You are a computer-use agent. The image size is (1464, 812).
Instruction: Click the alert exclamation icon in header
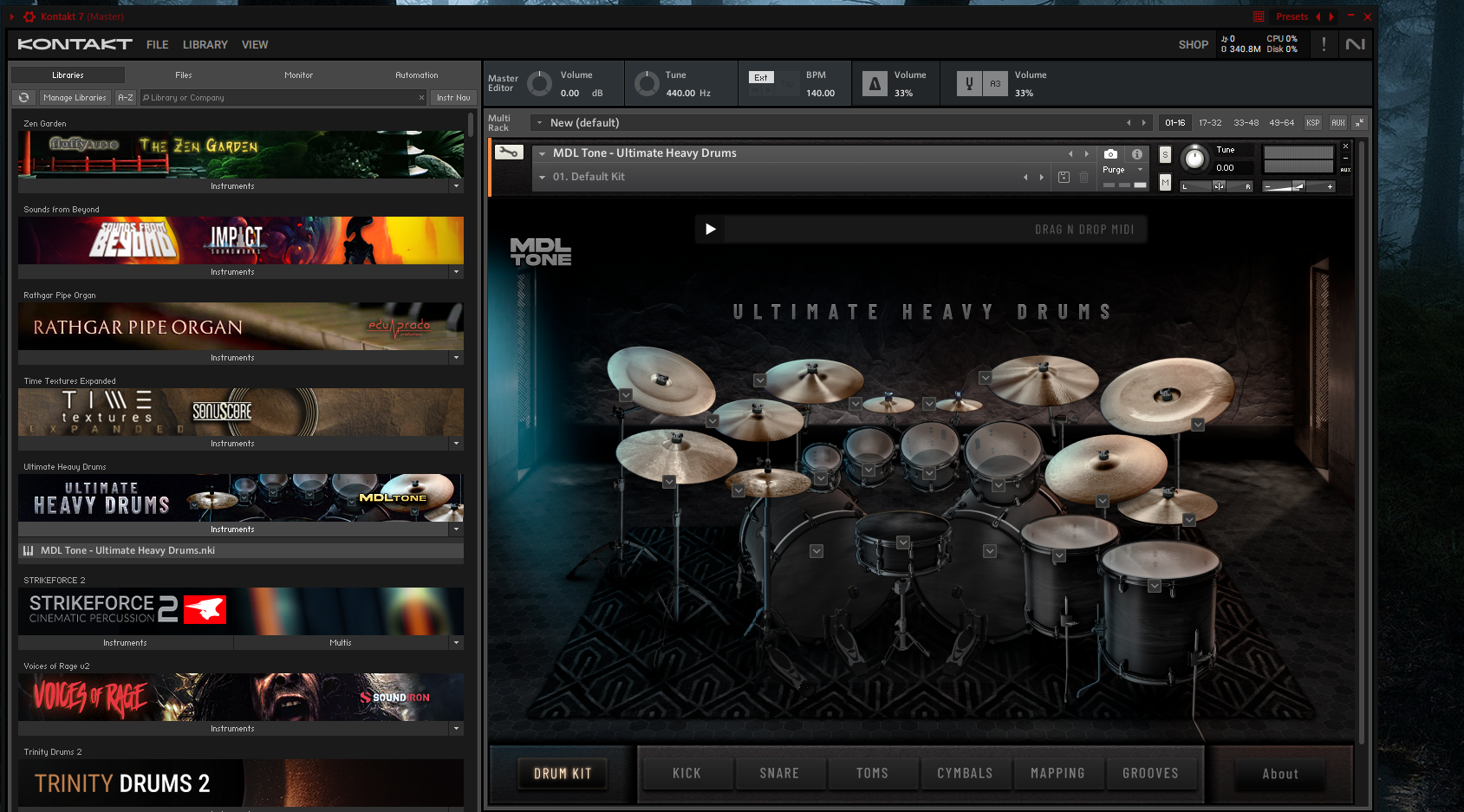(1323, 44)
